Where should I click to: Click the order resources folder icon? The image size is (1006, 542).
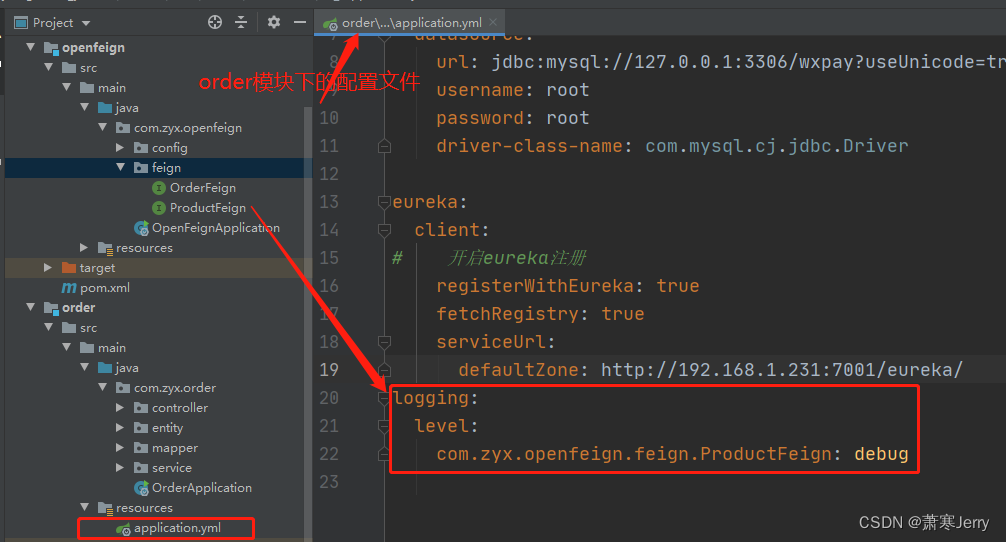pyautogui.click(x=105, y=508)
